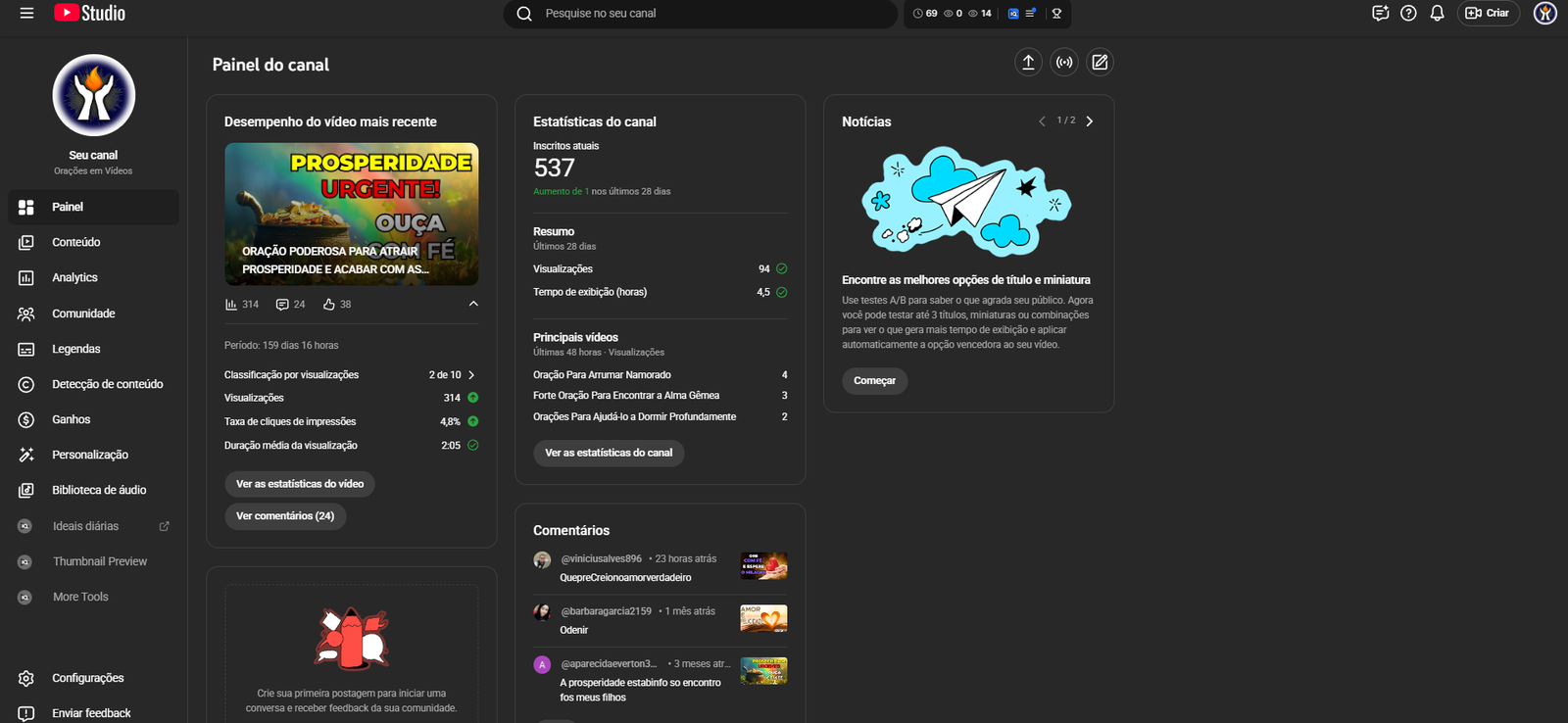1568x723 pixels.
Task: Open Legendas in the sidebar
Action: click(93, 349)
